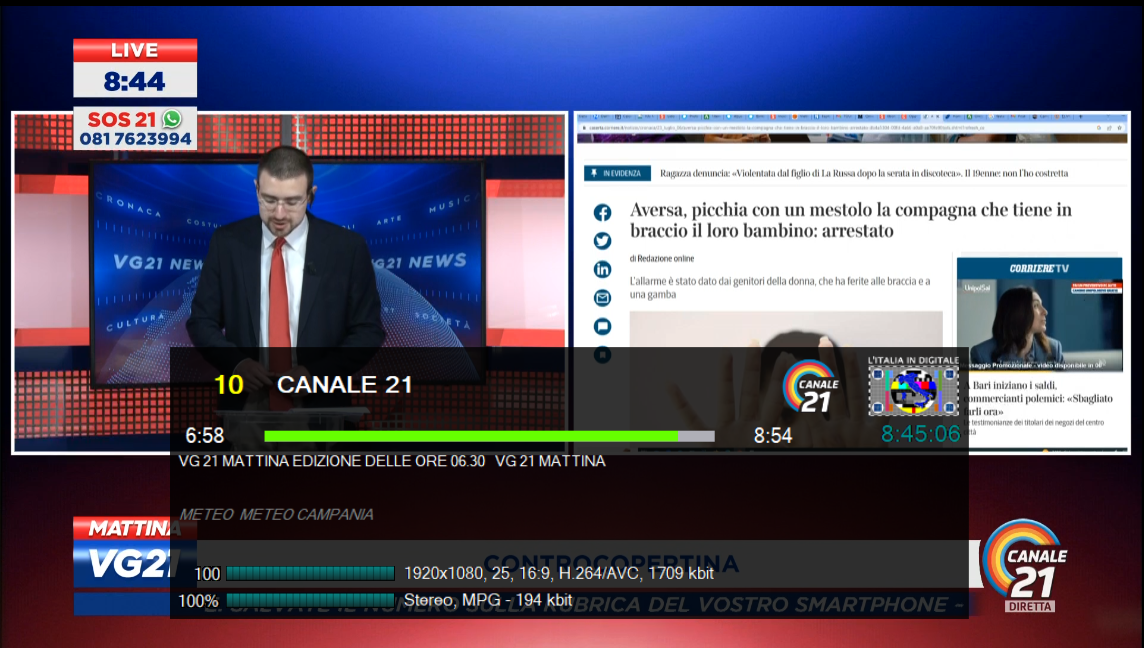Click the L'Italia in Digitale test card icon

click(x=913, y=387)
